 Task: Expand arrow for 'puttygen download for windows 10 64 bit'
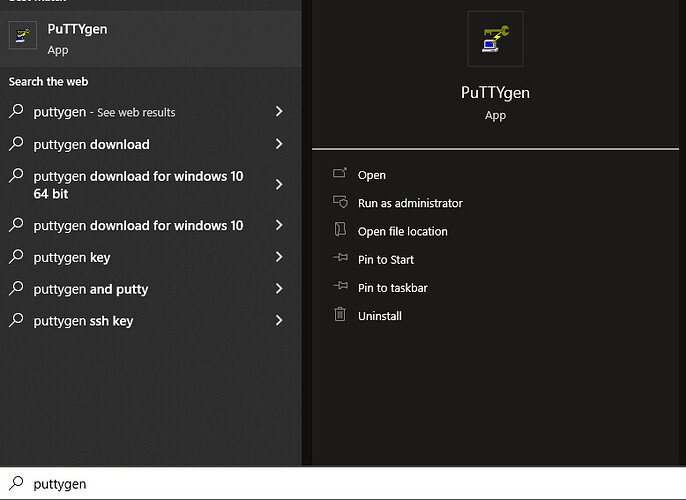(279, 184)
